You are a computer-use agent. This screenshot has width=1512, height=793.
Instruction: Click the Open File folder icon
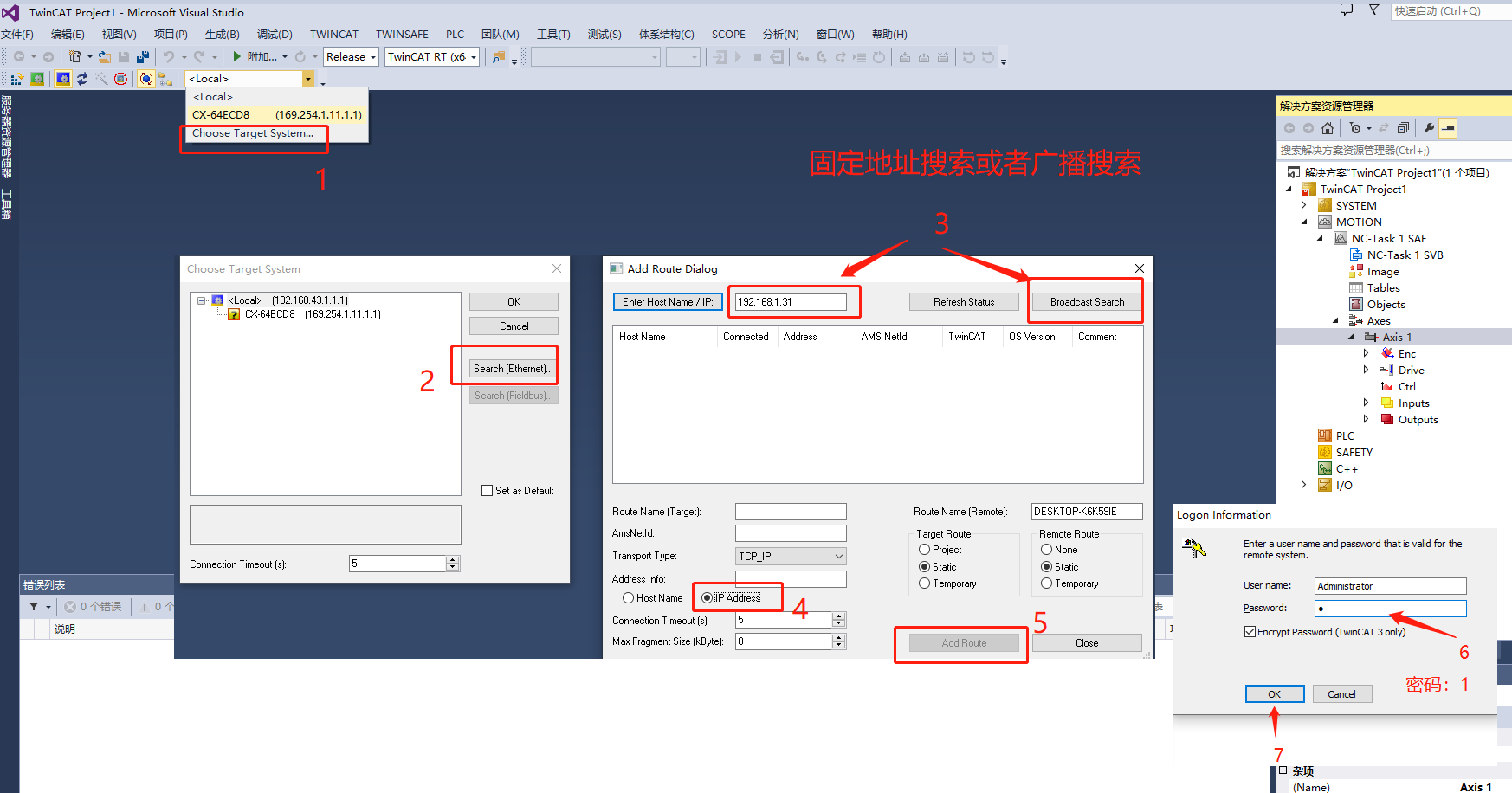(104, 57)
